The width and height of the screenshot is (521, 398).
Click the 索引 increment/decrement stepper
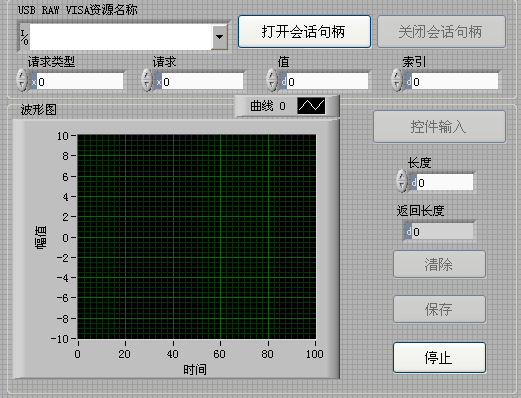[397, 80]
